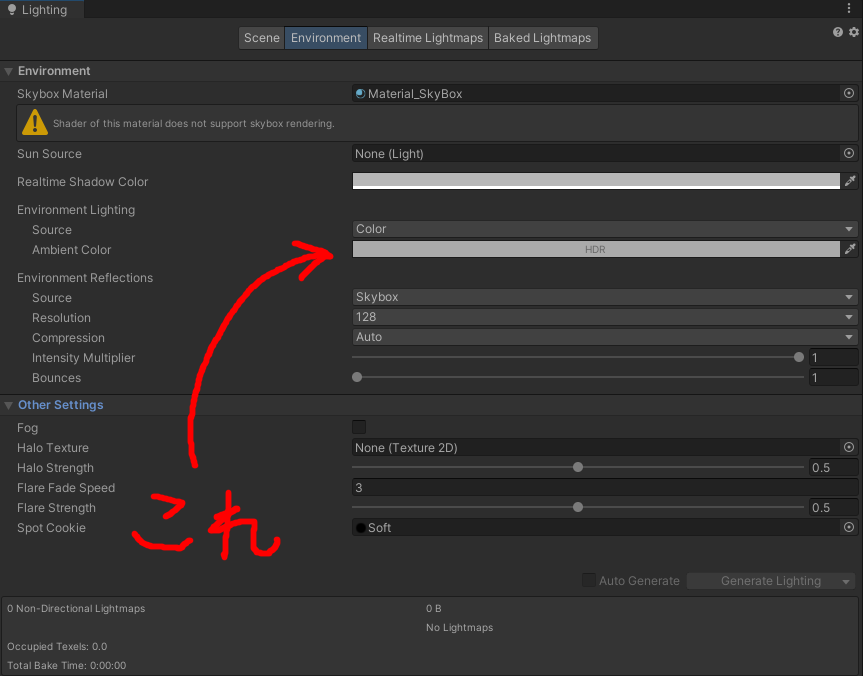Click the Sun Source object selector circle
The width and height of the screenshot is (863, 676).
pos(848,153)
